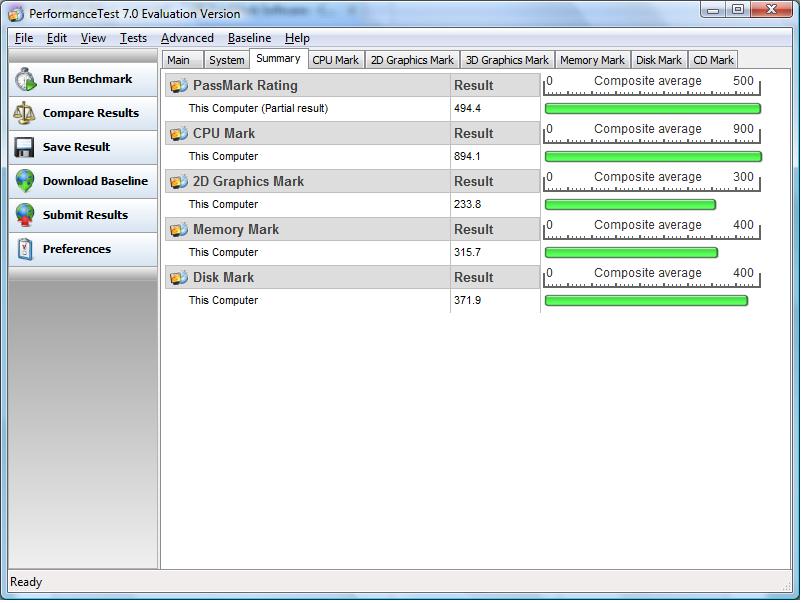Open the File menu

click(x=24, y=38)
